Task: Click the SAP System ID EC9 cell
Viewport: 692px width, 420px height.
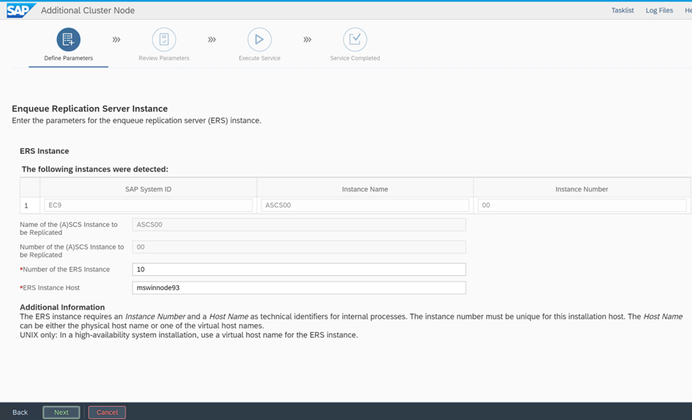Action: tap(148, 205)
